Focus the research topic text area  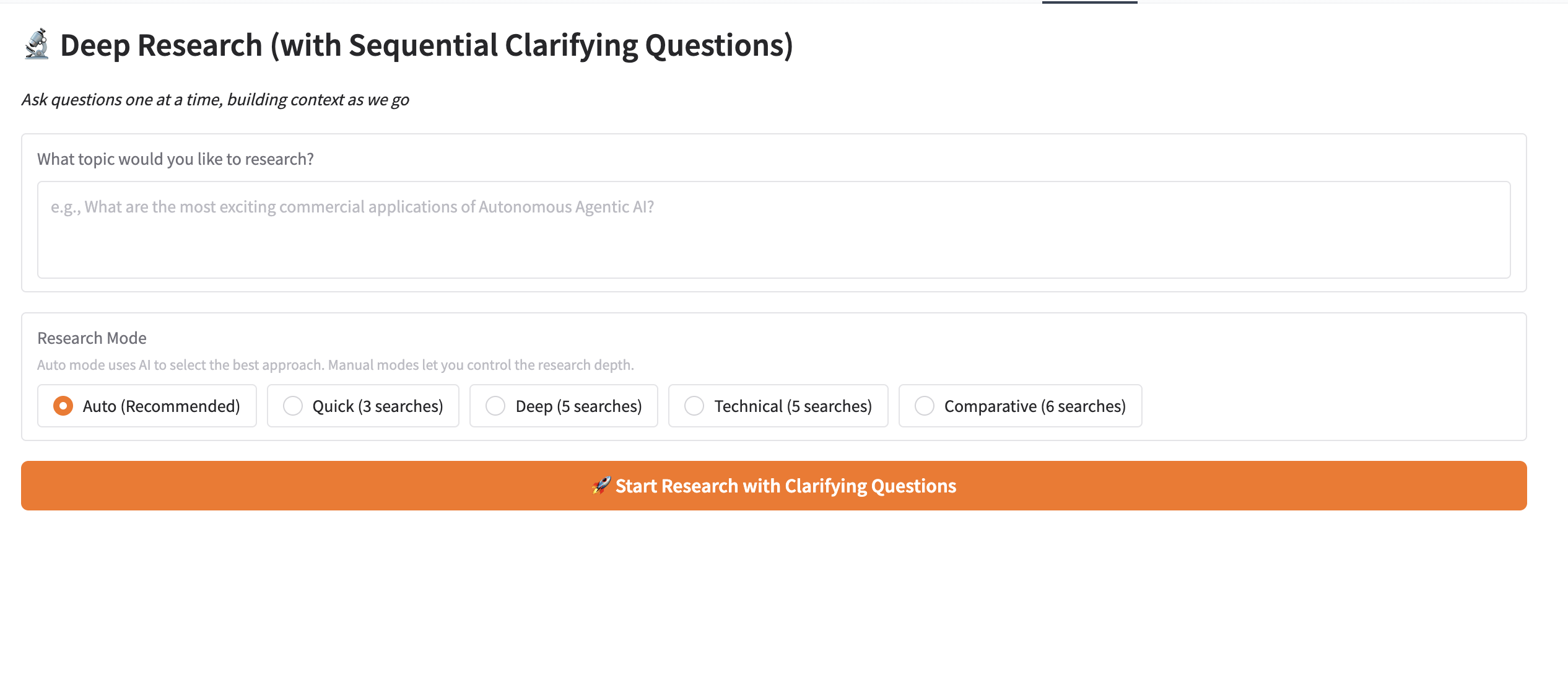(x=774, y=230)
